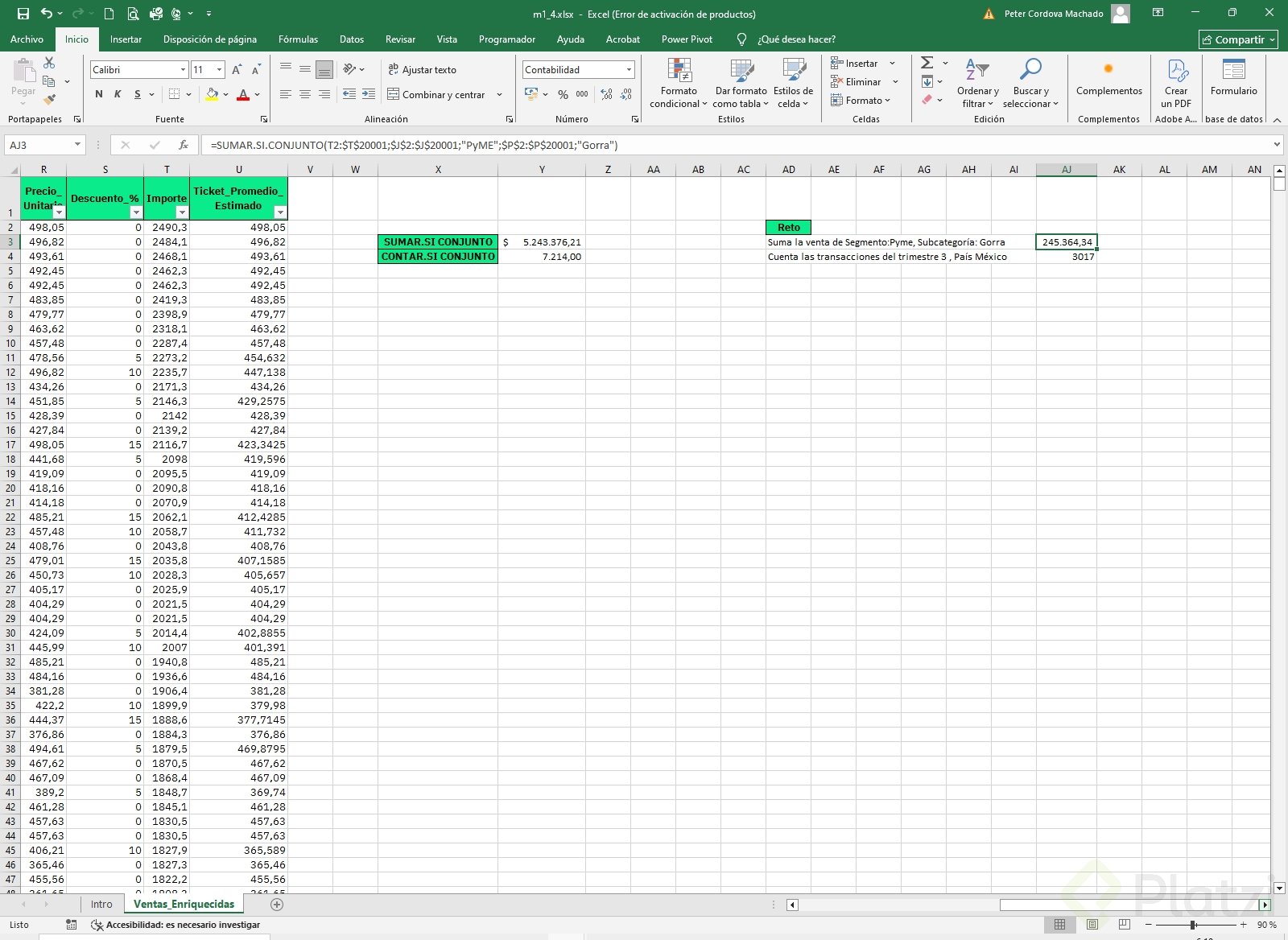Center text horizontally in the cell

click(x=305, y=94)
